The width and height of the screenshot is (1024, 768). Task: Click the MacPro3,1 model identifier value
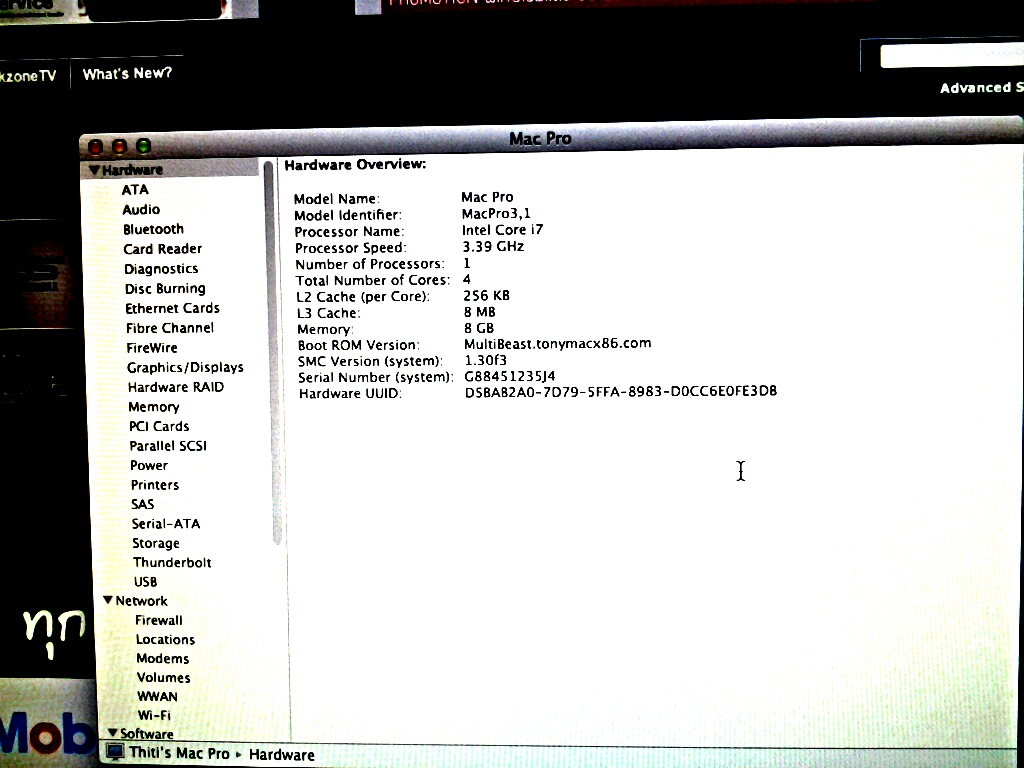point(496,214)
